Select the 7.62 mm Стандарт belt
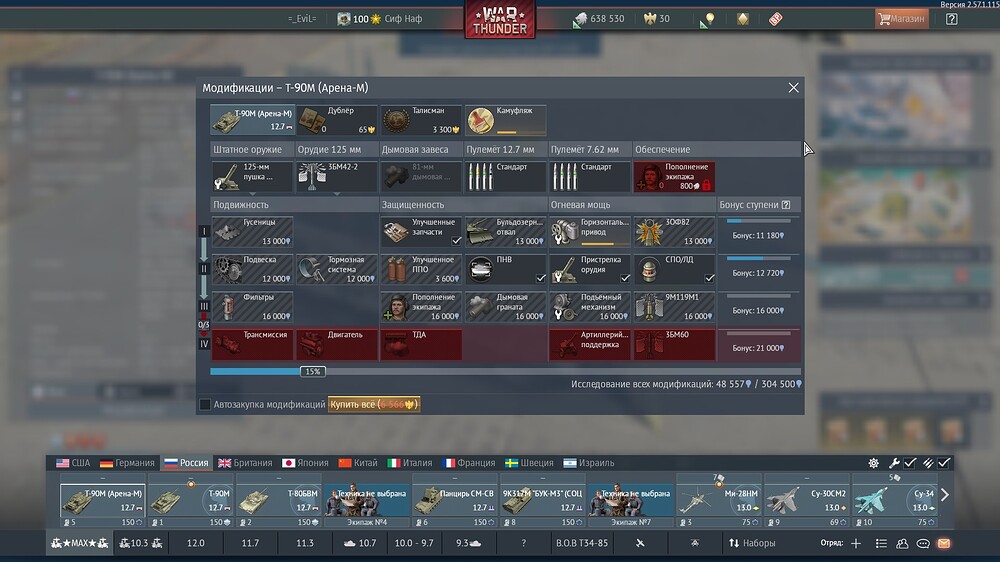Viewport: 1000px width, 562px height. 589,176
